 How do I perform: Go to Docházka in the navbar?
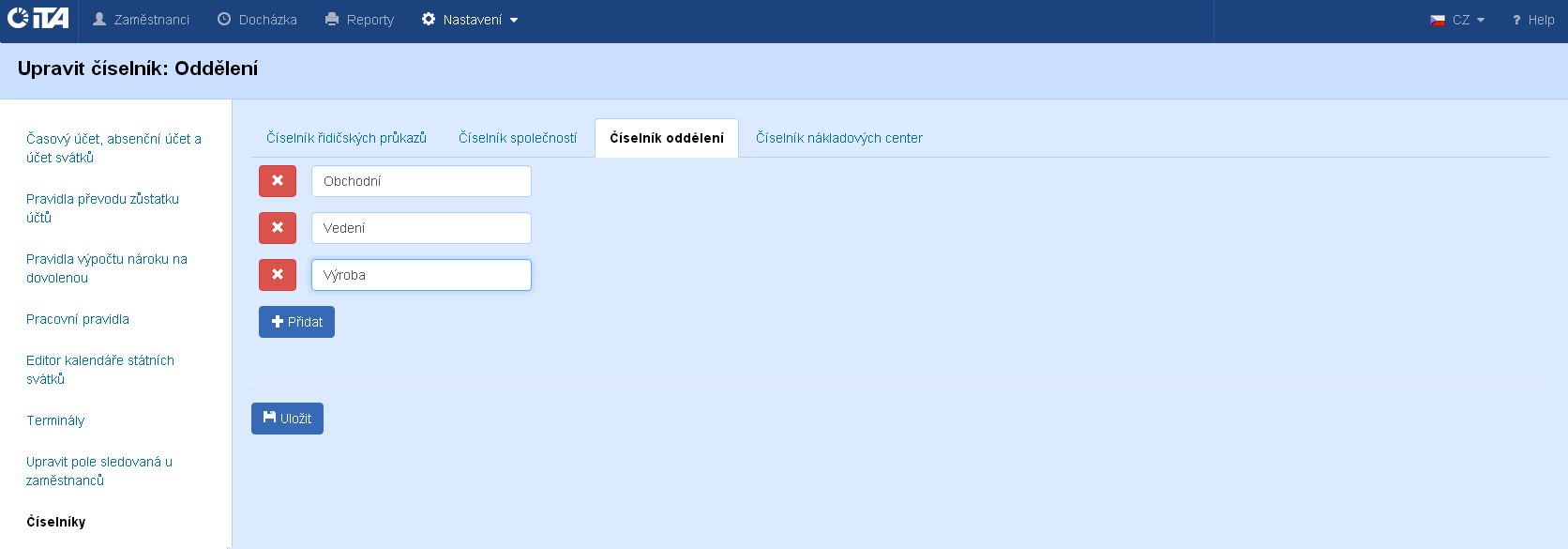[x=258, y=20]
